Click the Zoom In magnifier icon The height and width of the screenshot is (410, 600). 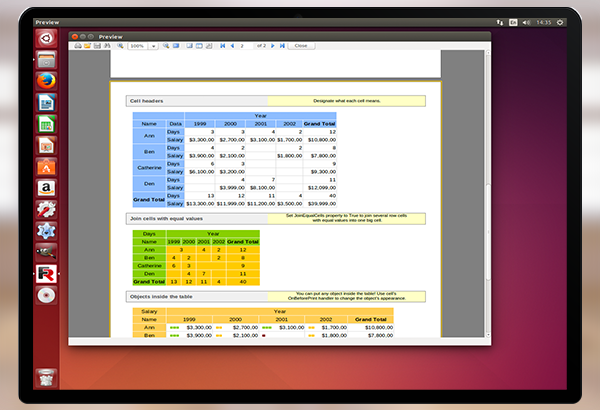[x=121, y=46]
